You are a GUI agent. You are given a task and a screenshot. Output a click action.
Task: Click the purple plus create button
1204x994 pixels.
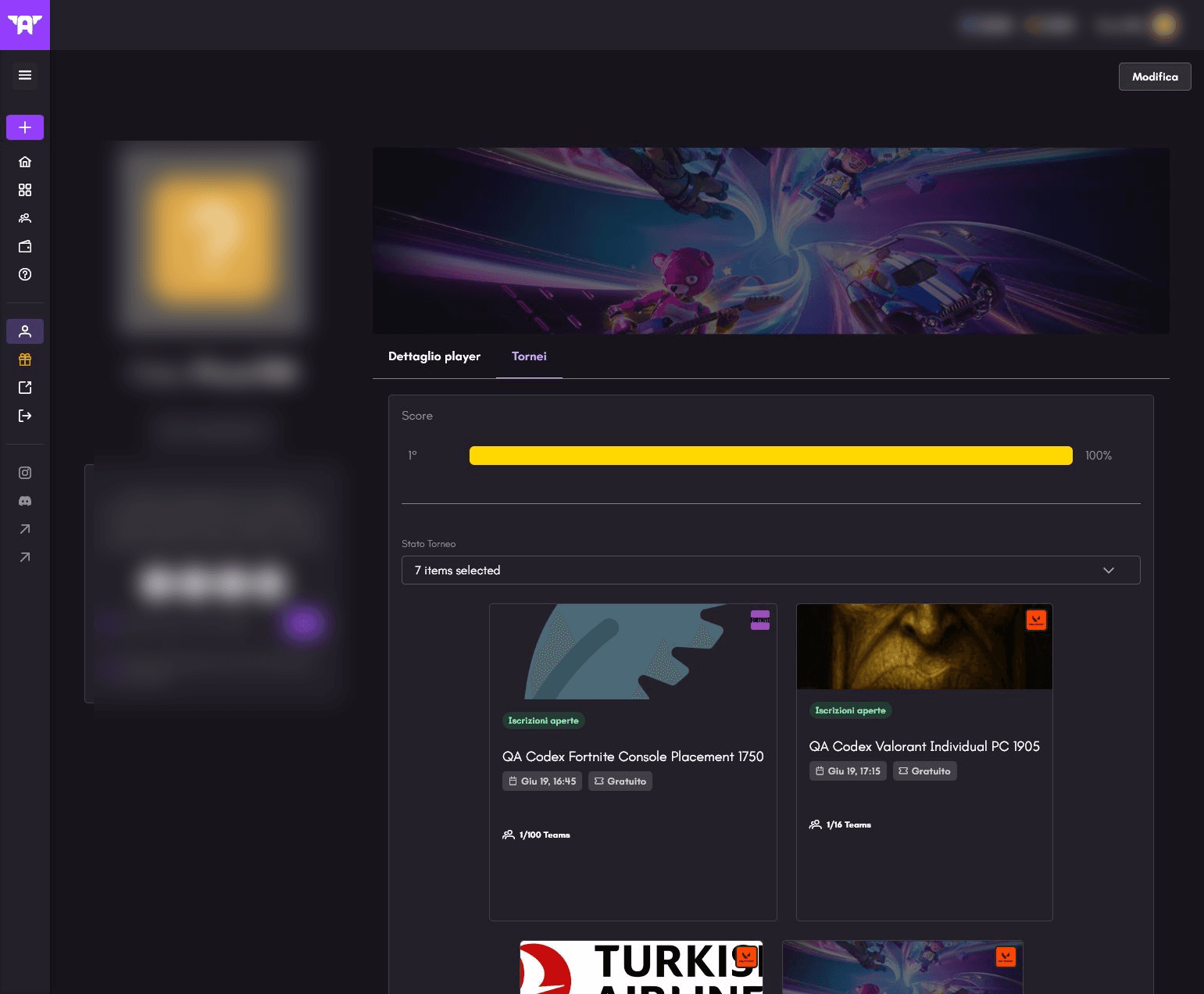(x=25, y=127)
